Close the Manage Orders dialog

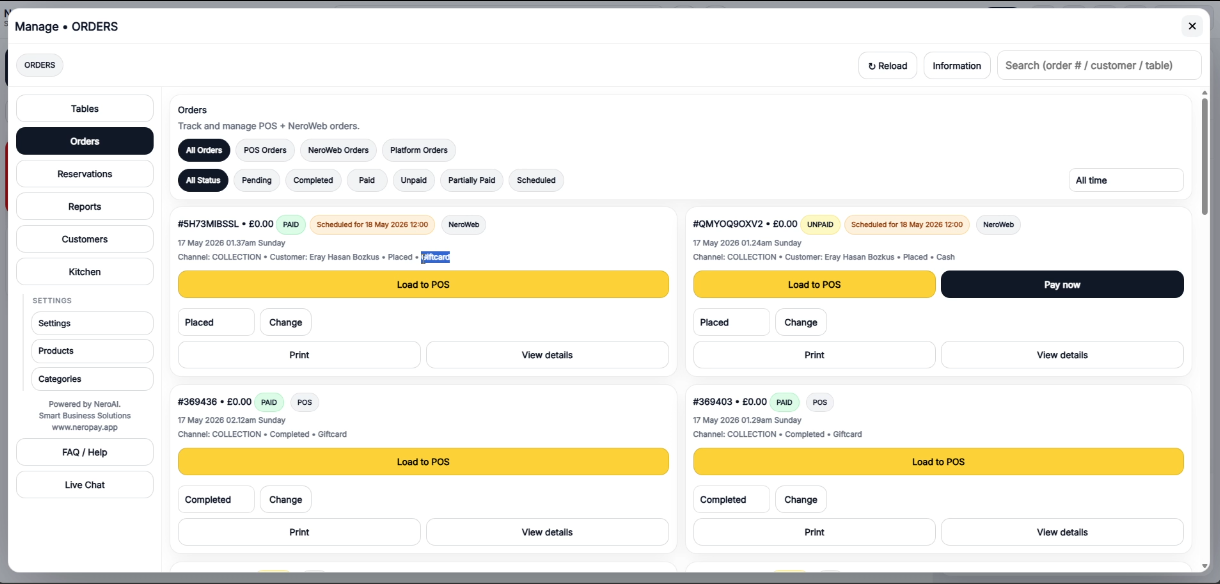pos(1191,26)
